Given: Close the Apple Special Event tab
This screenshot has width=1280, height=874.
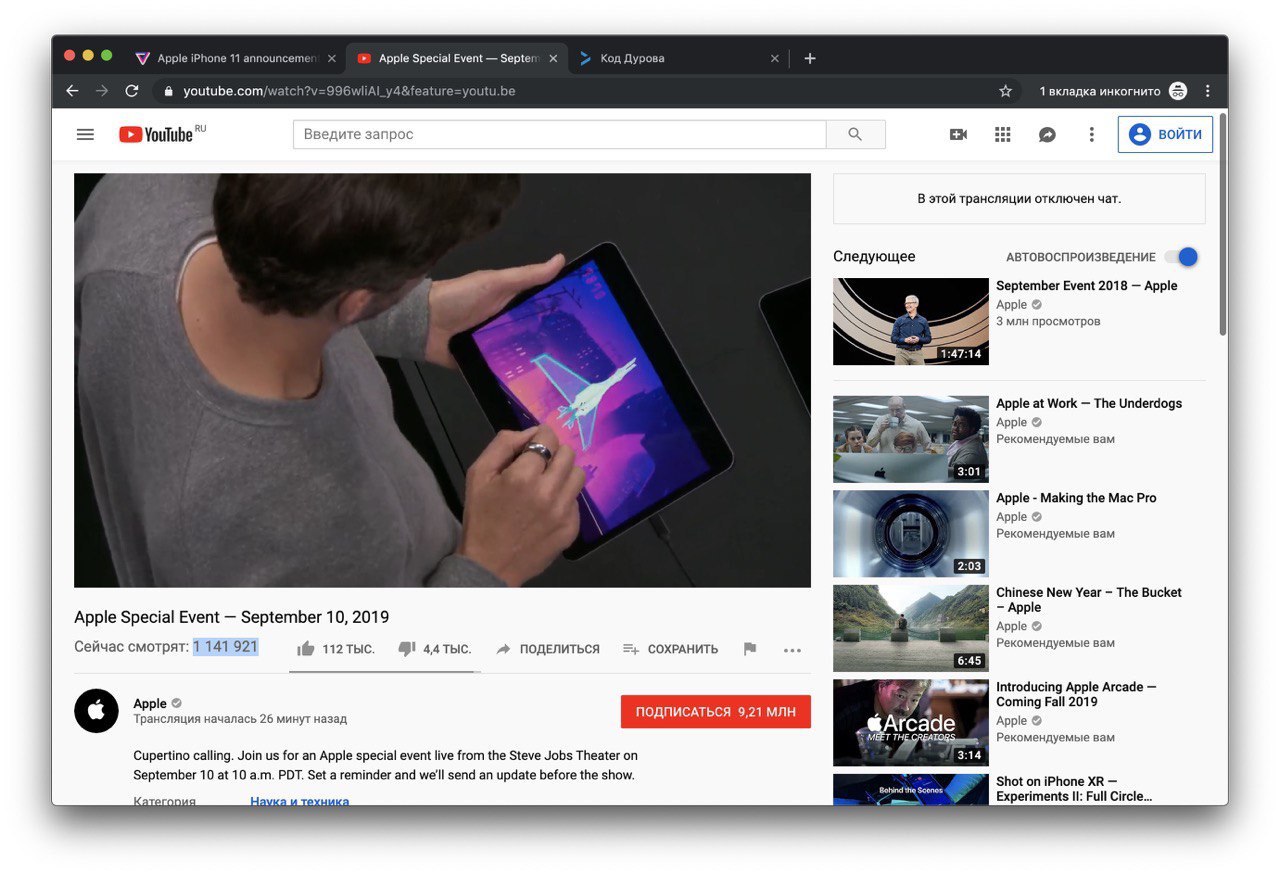Looking at the screenshot, I should point(553,58).
